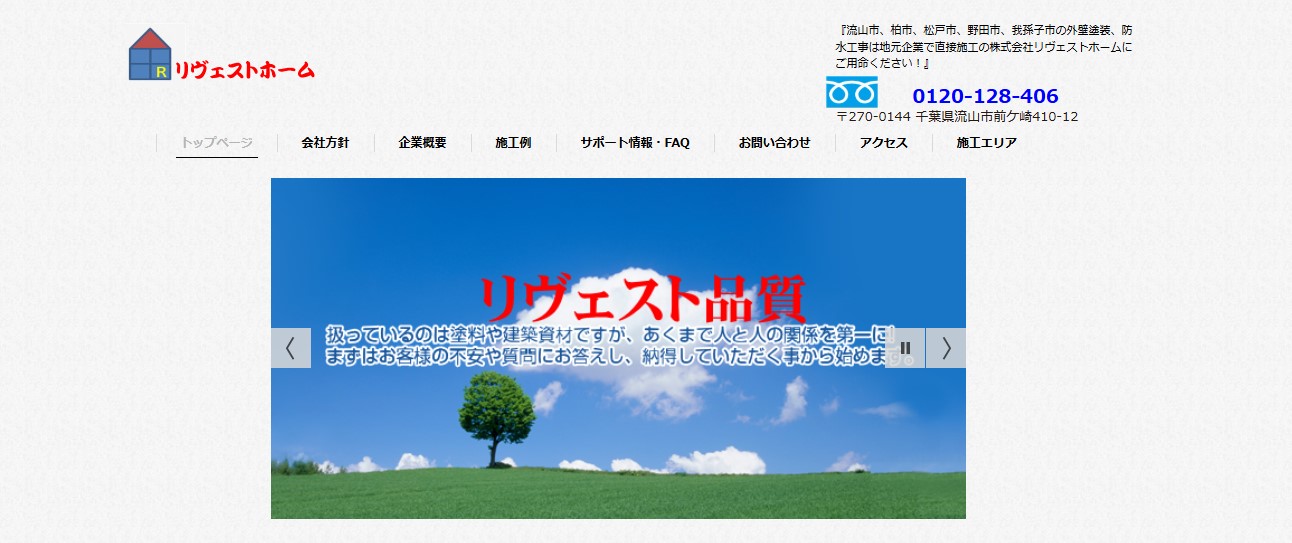The image size is (1292, 543).
Task: Click the address text 〒270-0144 千葉県流山市
Action: [x=956, y=117]
